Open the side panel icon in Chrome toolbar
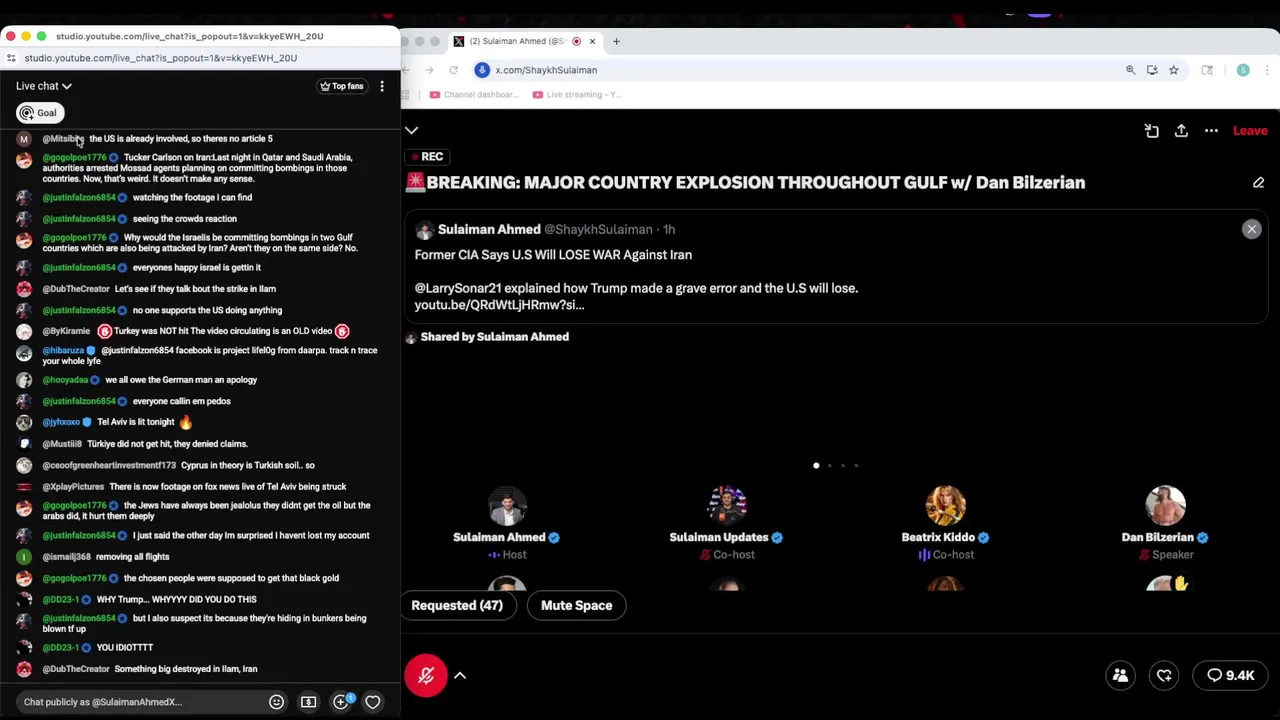 1207,70
